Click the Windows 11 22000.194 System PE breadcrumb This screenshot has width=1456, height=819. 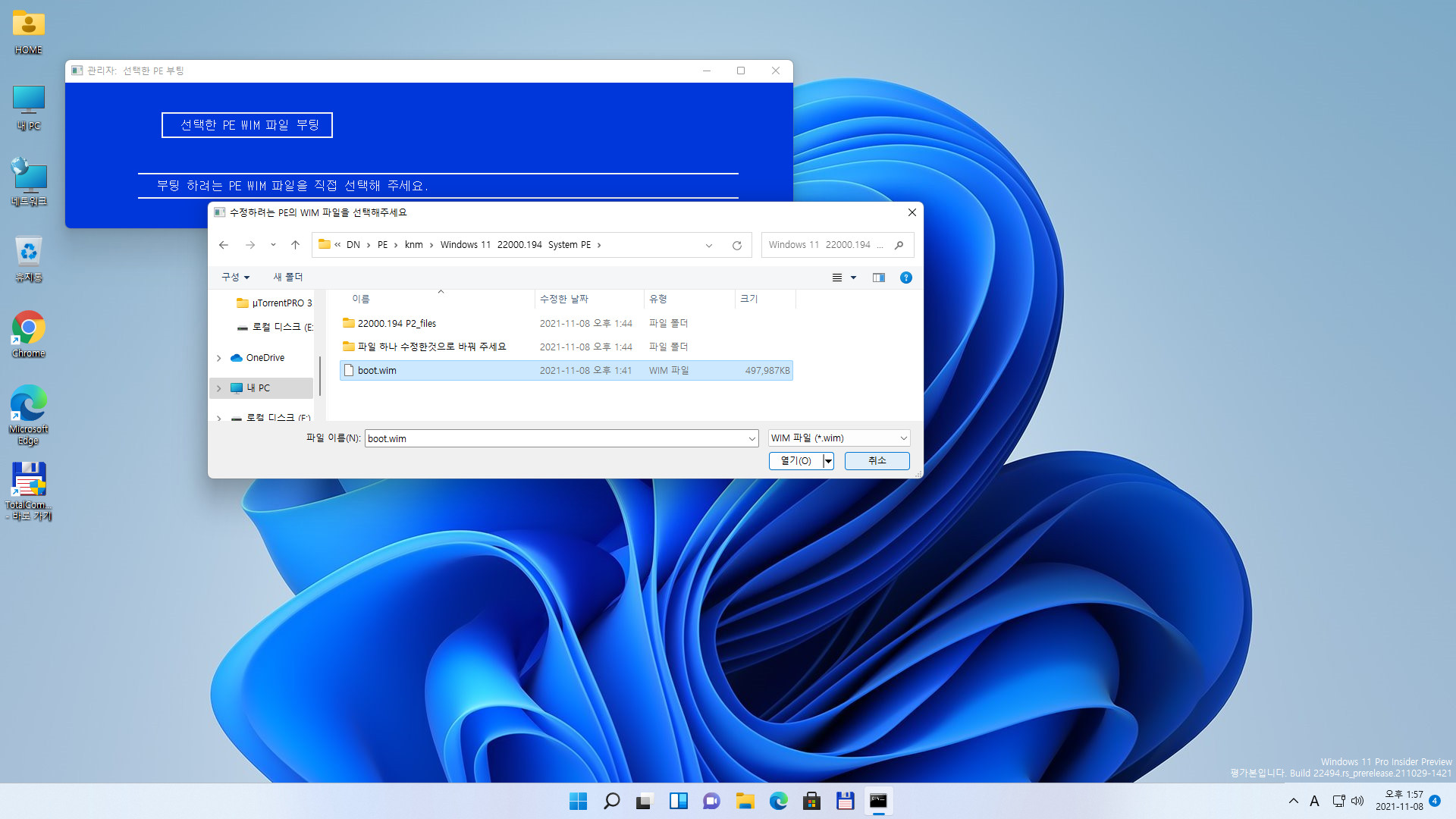point(516,245)
